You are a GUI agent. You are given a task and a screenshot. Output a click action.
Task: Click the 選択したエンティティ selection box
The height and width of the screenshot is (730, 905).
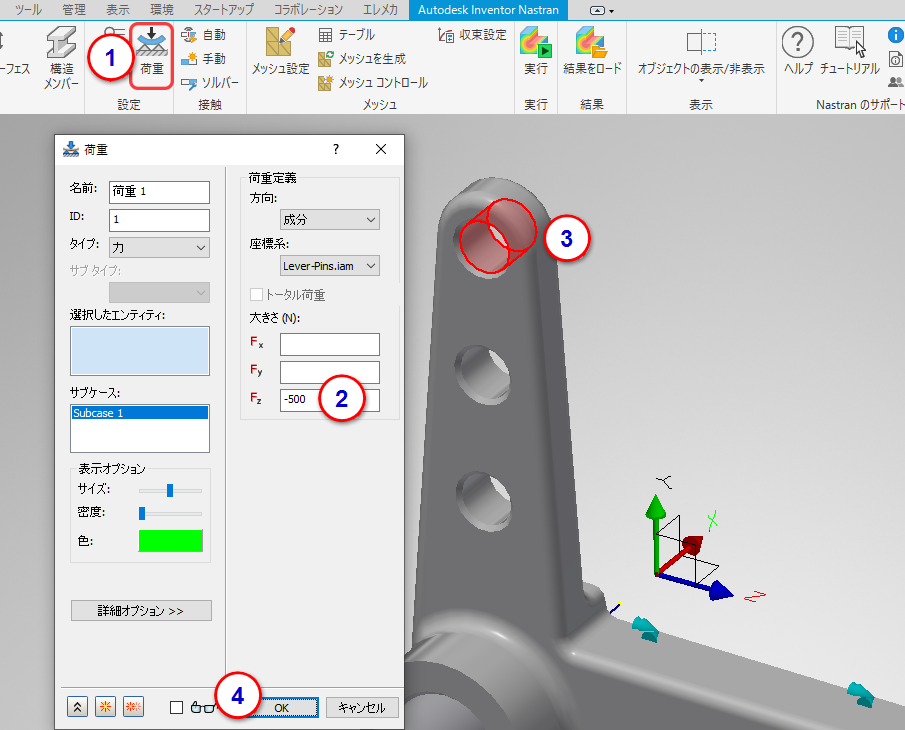click(140, 351)
